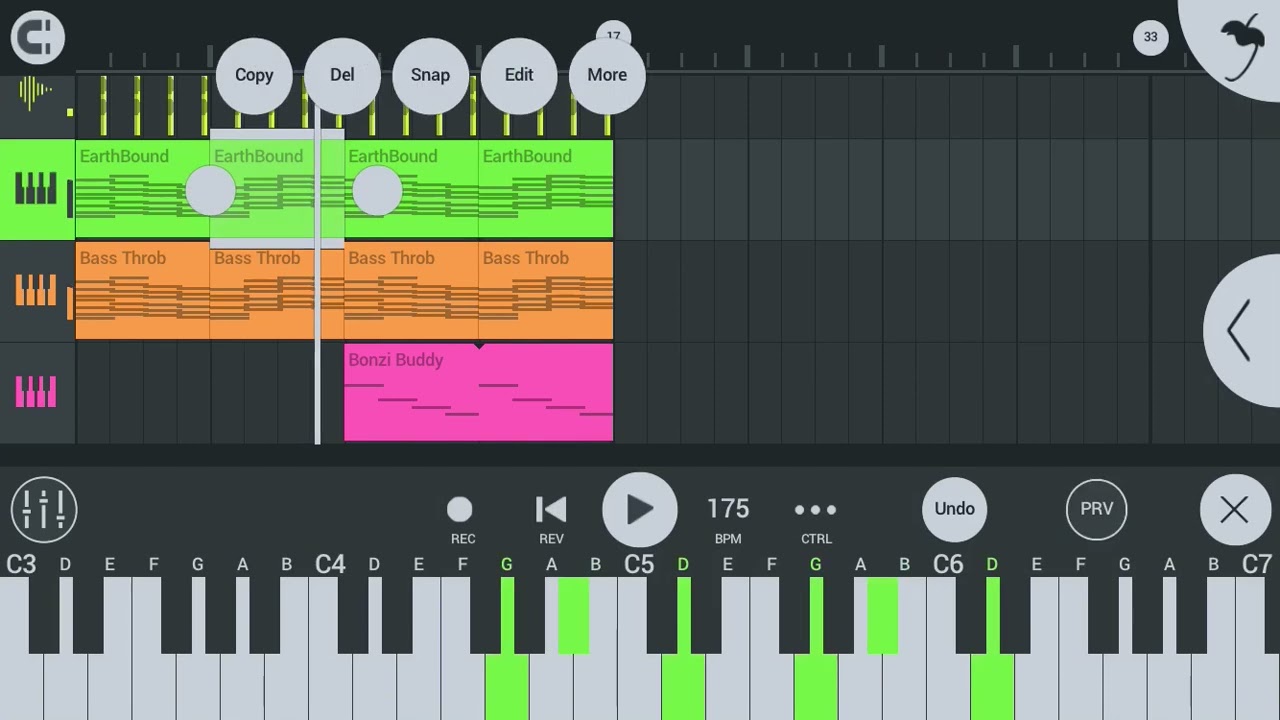Image resolution: width=1280 pixels, height=720 pixels.
Task: Select the pink keyboard track icon
Action: 35,392
